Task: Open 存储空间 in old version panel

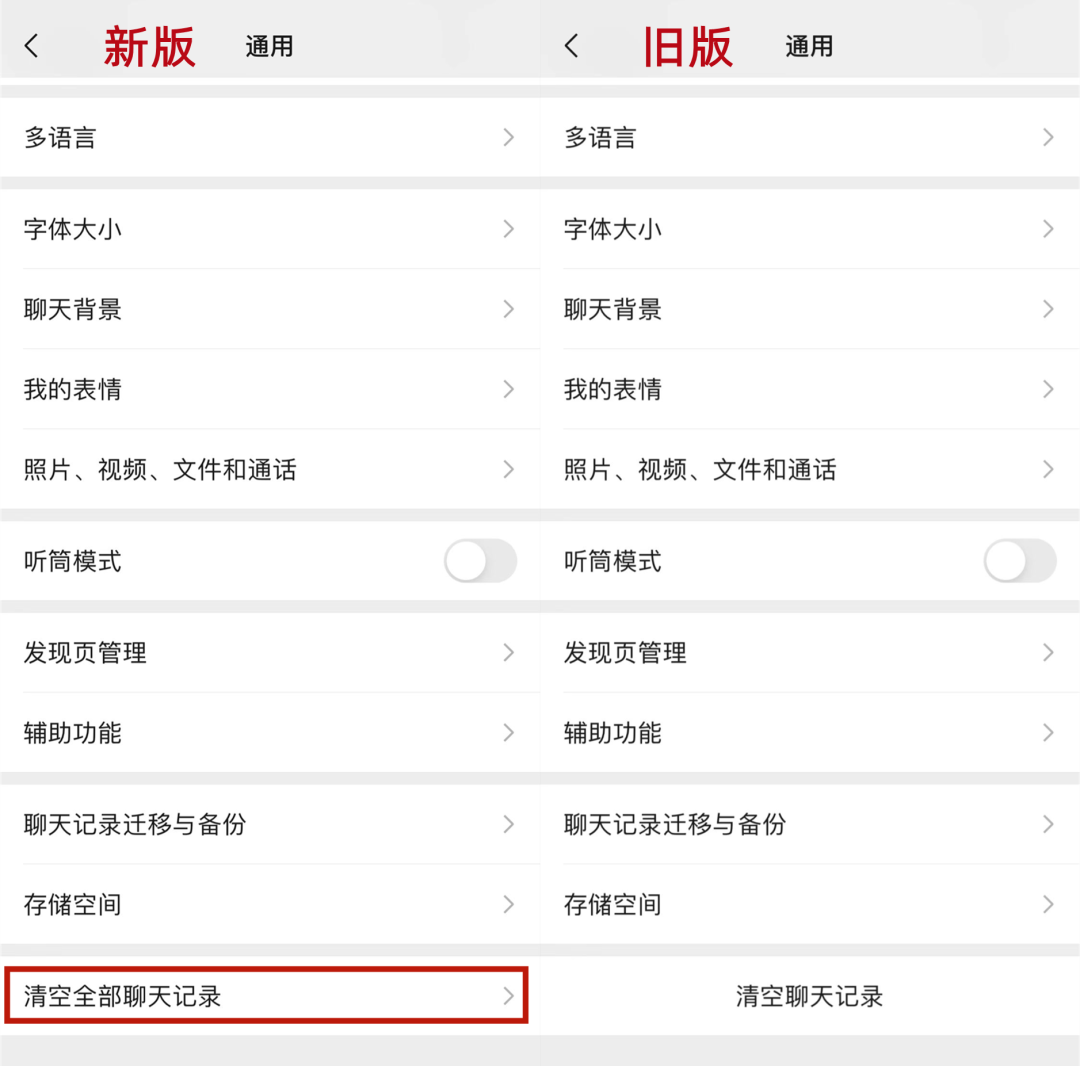Action: pos(613,905)
